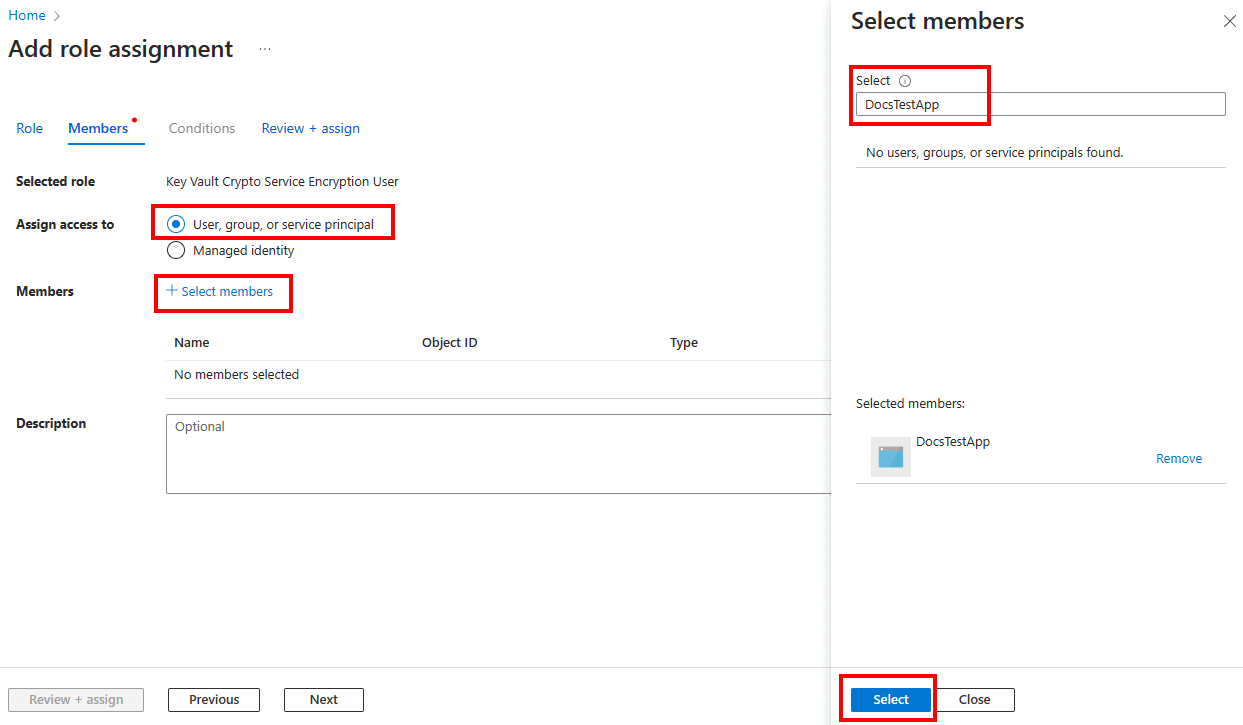
Task: Click the Next button
Action: (323, 699)
